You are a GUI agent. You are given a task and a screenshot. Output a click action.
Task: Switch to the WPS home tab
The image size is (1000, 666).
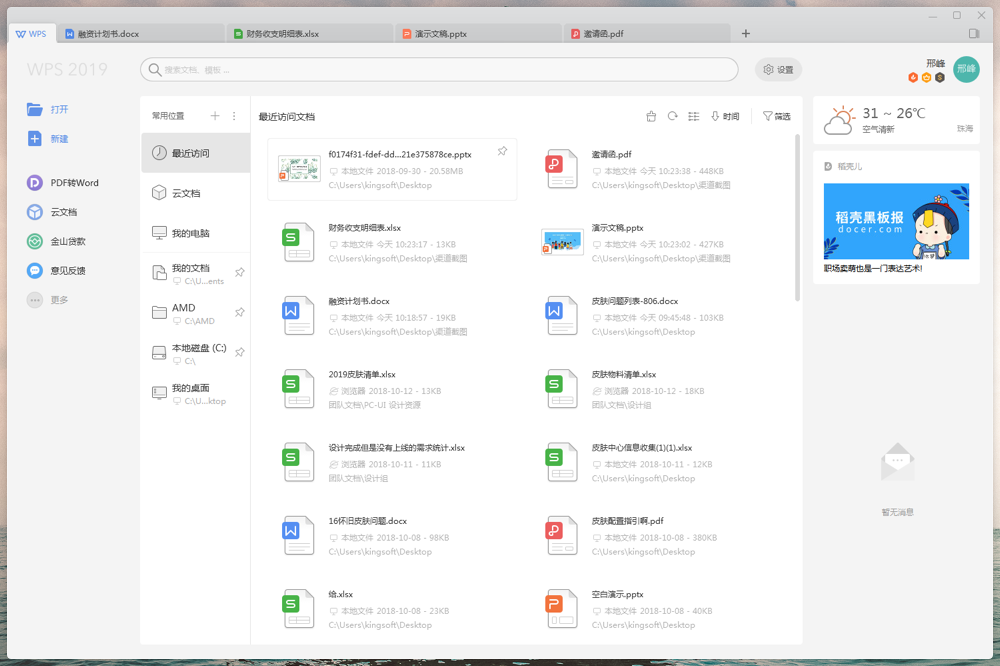31,34
